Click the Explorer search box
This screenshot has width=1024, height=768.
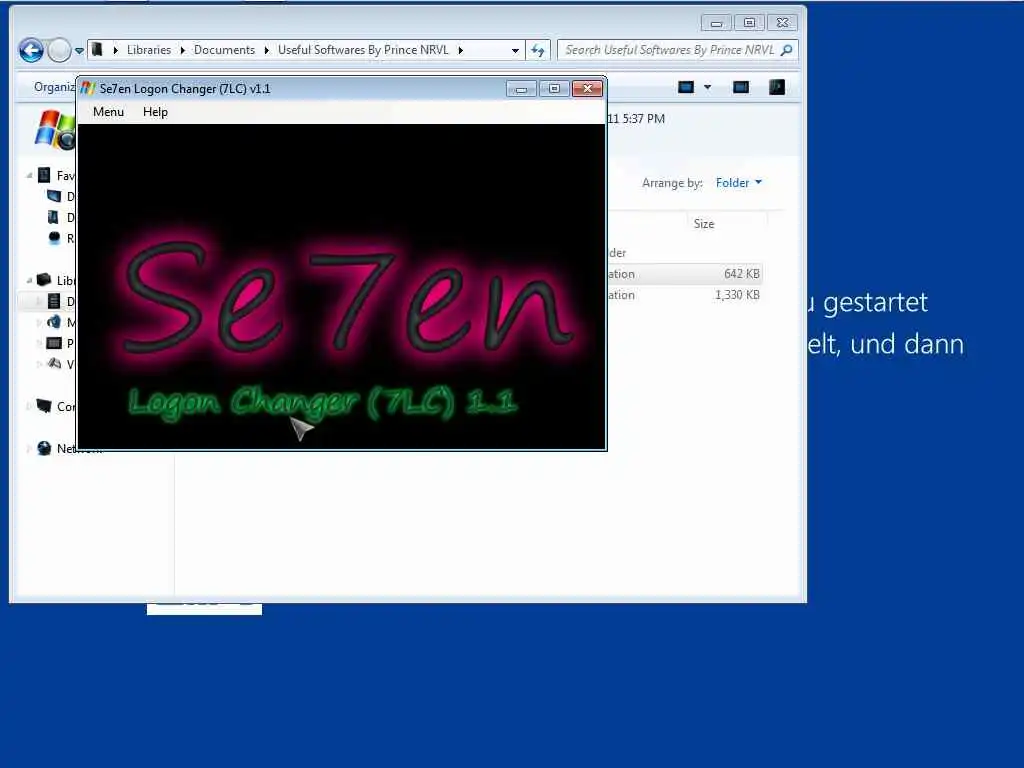coord(677,50)
